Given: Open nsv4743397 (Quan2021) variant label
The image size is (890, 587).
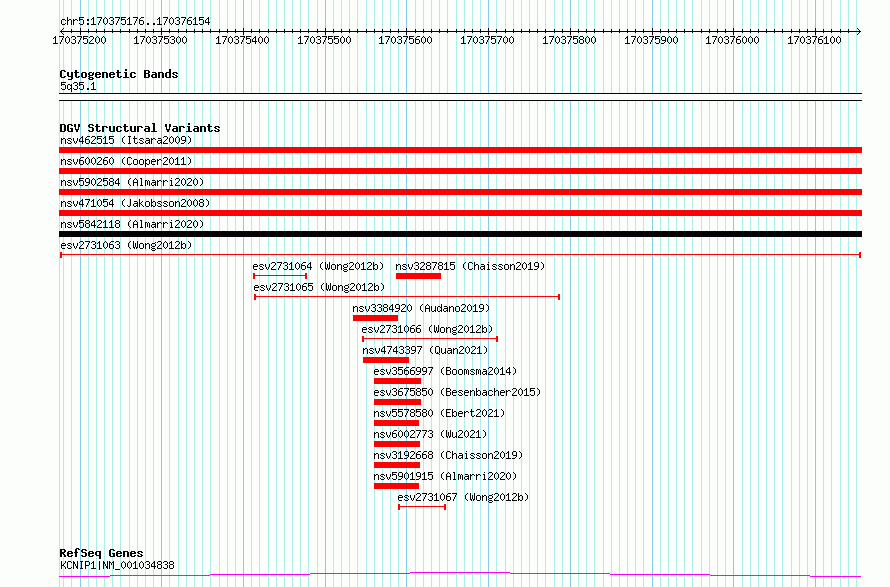Looking at the screenshot, I should tap(425, 350).
